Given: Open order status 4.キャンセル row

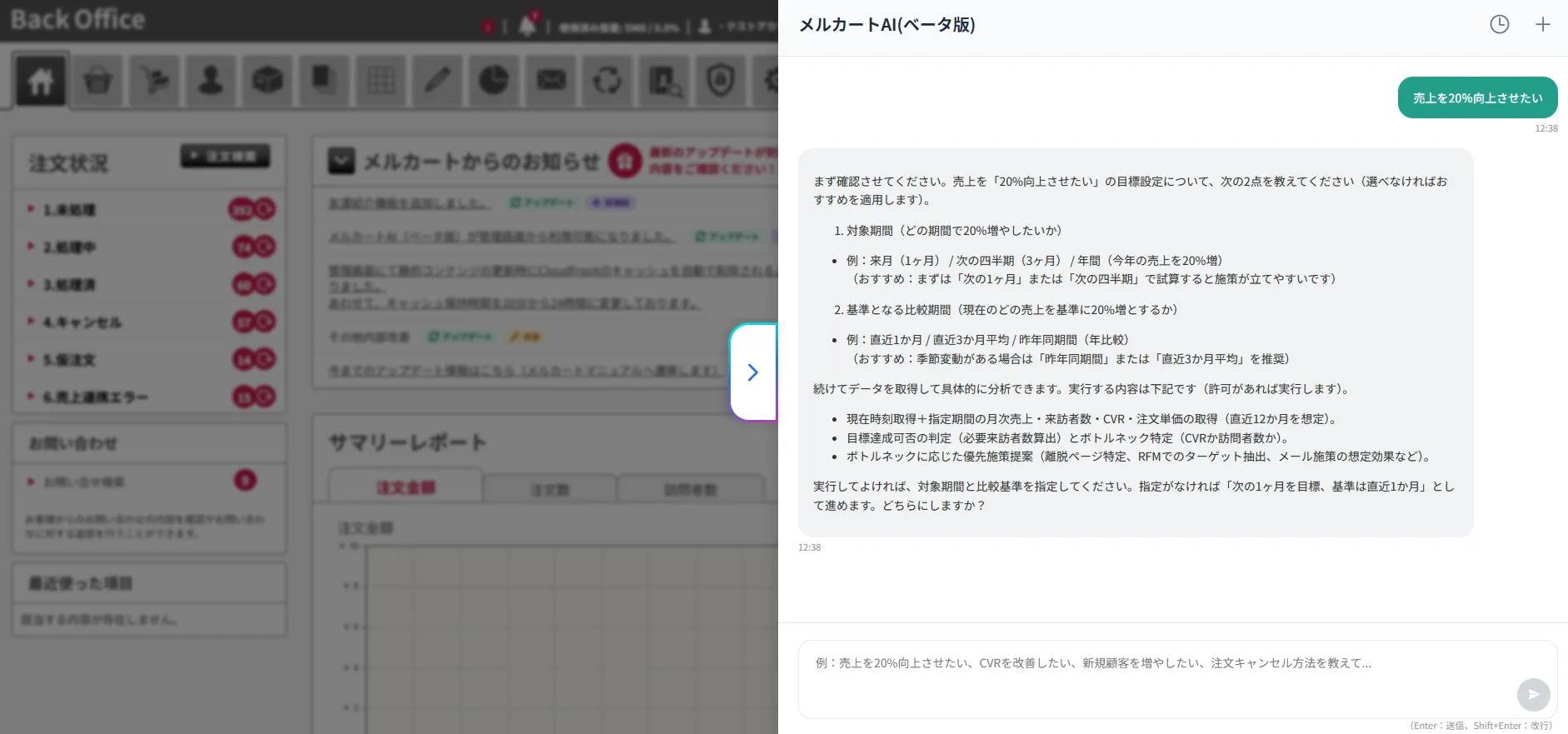Looking at the screenshot, I should click(150, 322).
